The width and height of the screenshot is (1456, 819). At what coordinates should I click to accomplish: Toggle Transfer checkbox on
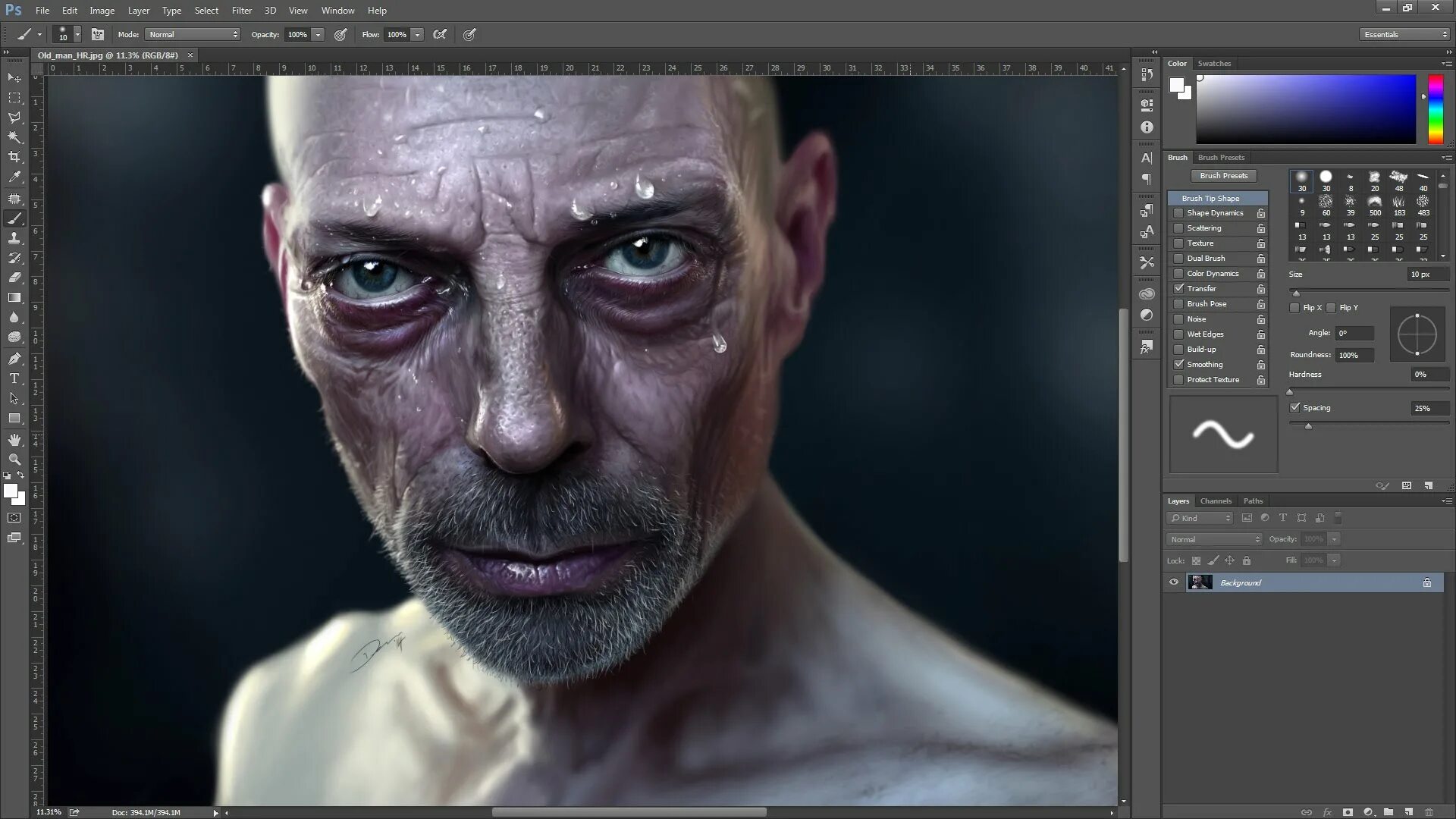[x=1179, y=288]
